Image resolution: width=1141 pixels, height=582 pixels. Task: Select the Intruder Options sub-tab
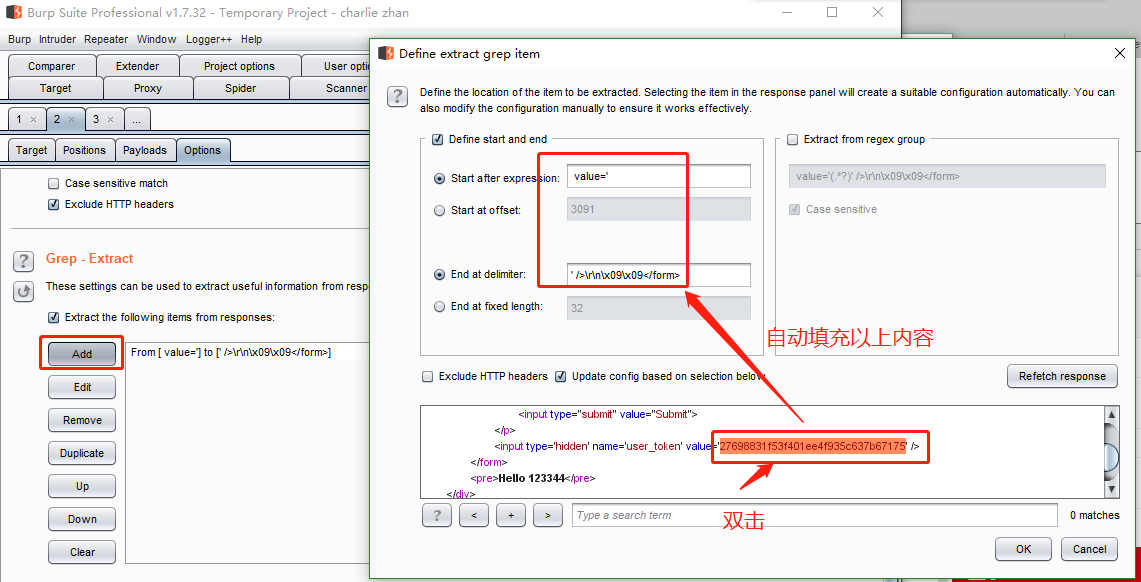click(202, 150)
